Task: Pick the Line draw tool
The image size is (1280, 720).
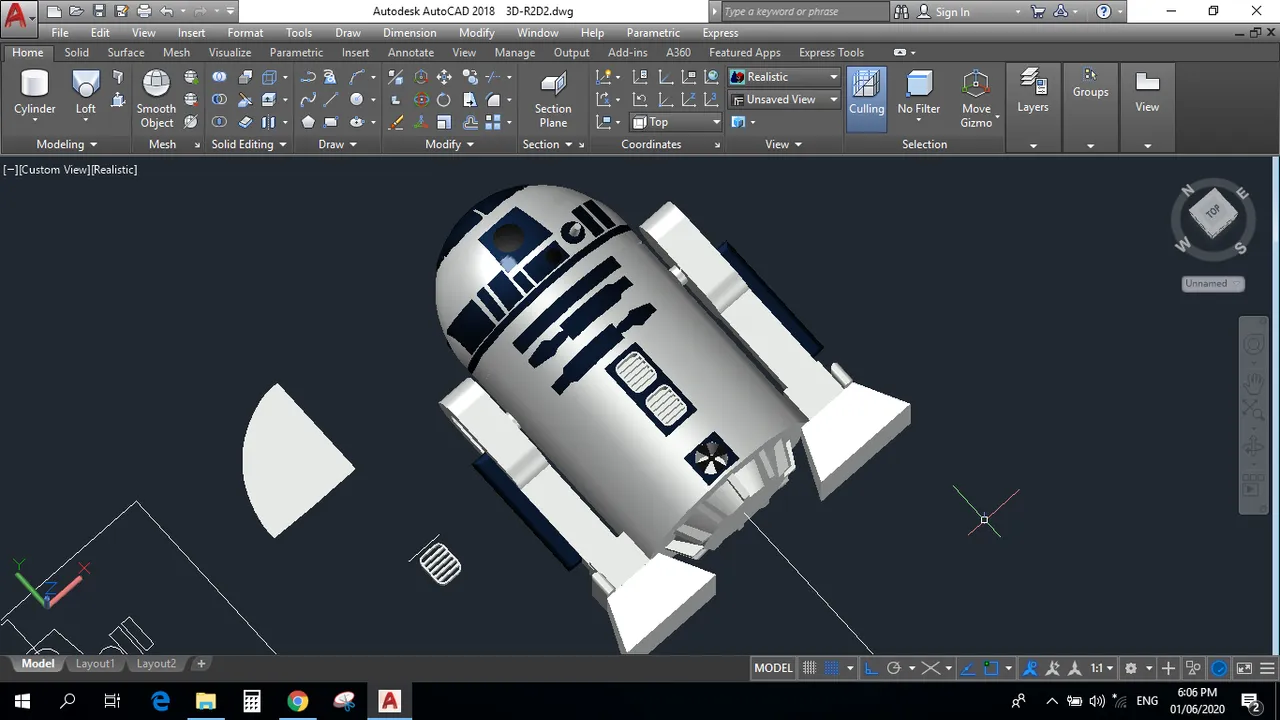Action: 331,100
